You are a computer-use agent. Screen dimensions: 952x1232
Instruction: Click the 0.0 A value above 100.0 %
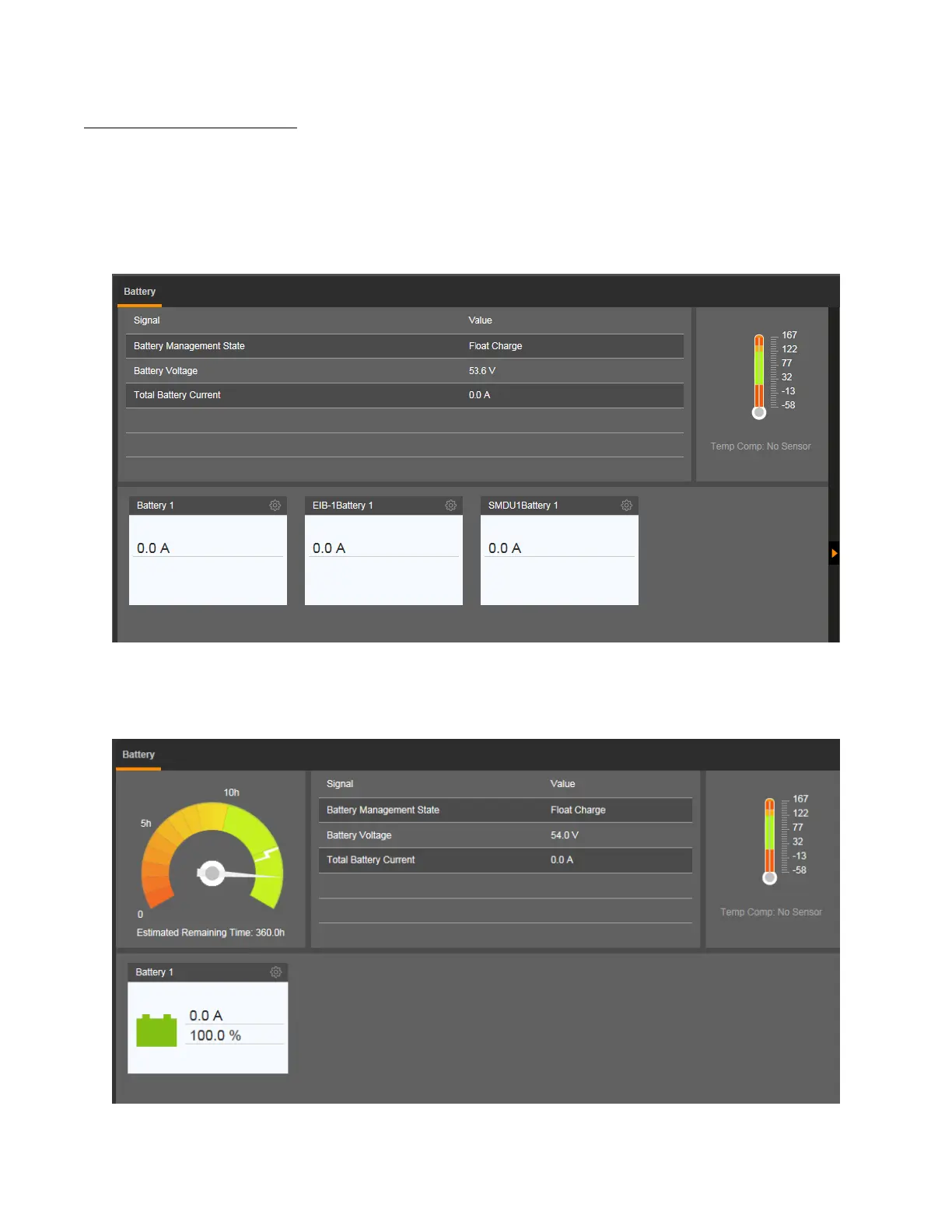pos(206,1016)
